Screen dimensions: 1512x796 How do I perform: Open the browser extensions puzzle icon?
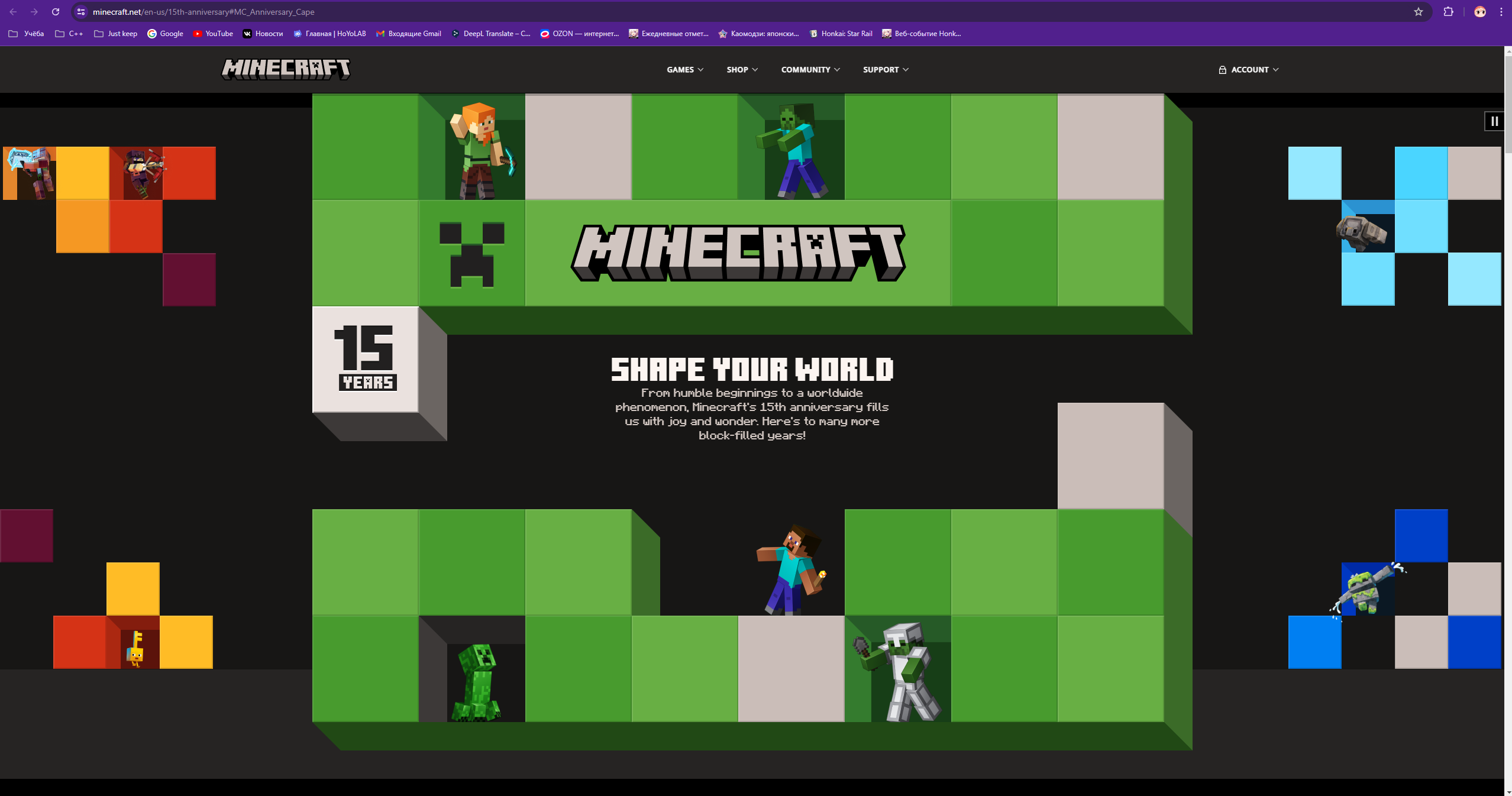coord(1448,12)
